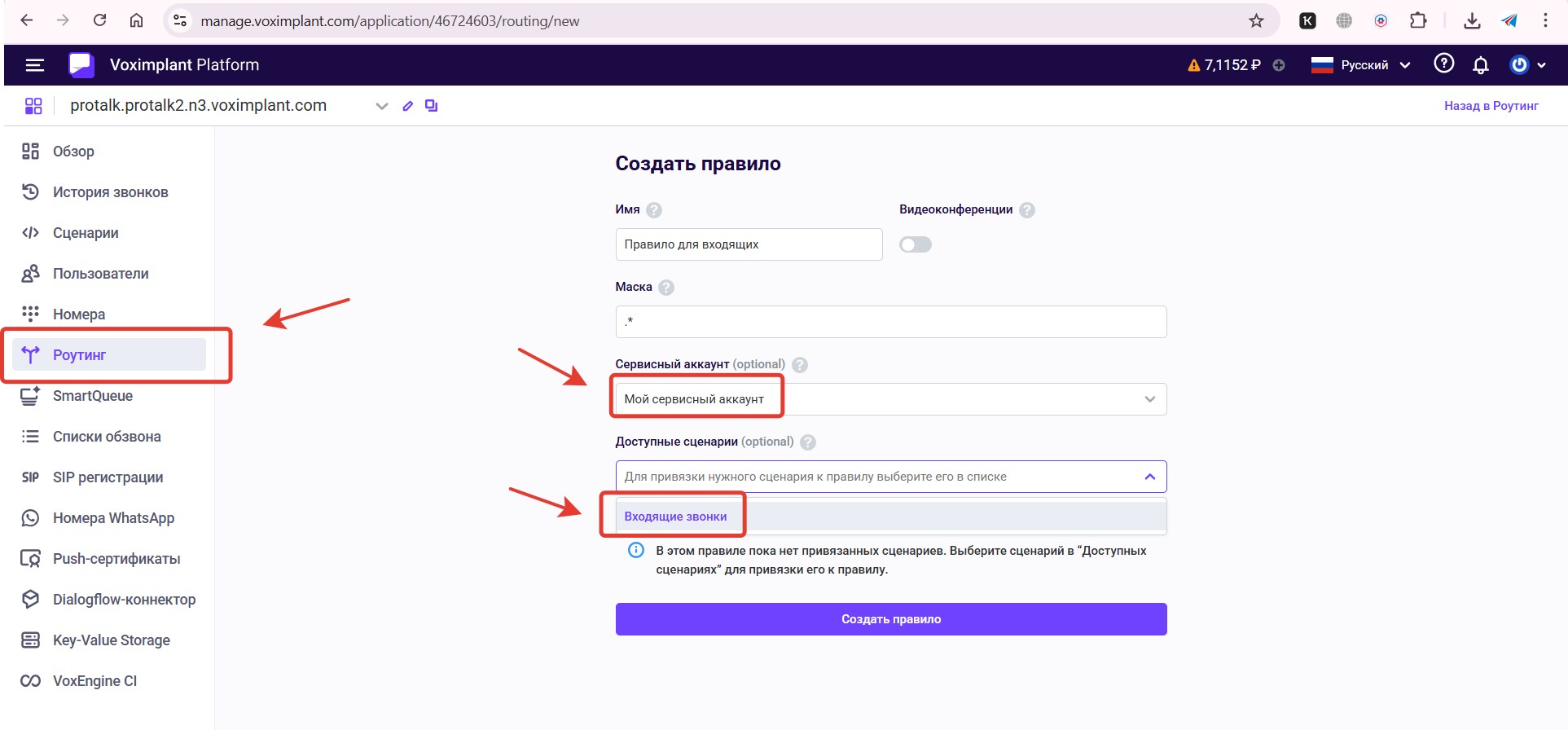Click the Маска pattern input field
Screen dimensions: 1568x730
[x=890, y=322]
